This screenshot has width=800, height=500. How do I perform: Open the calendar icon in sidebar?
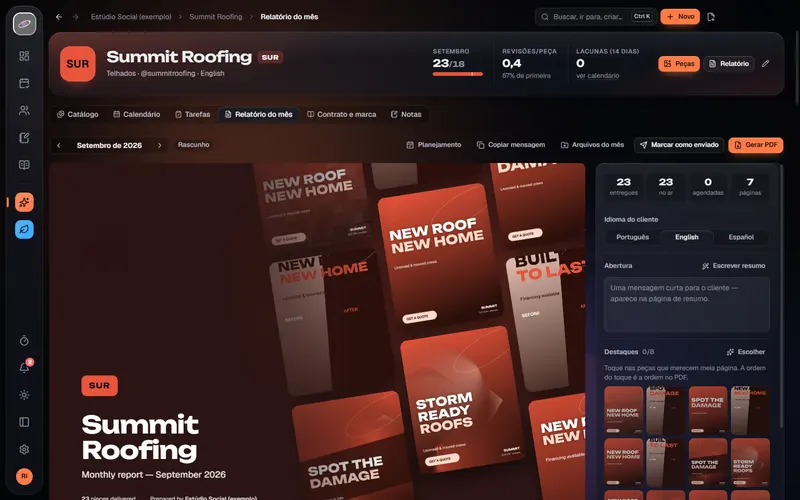pos(24,83)
